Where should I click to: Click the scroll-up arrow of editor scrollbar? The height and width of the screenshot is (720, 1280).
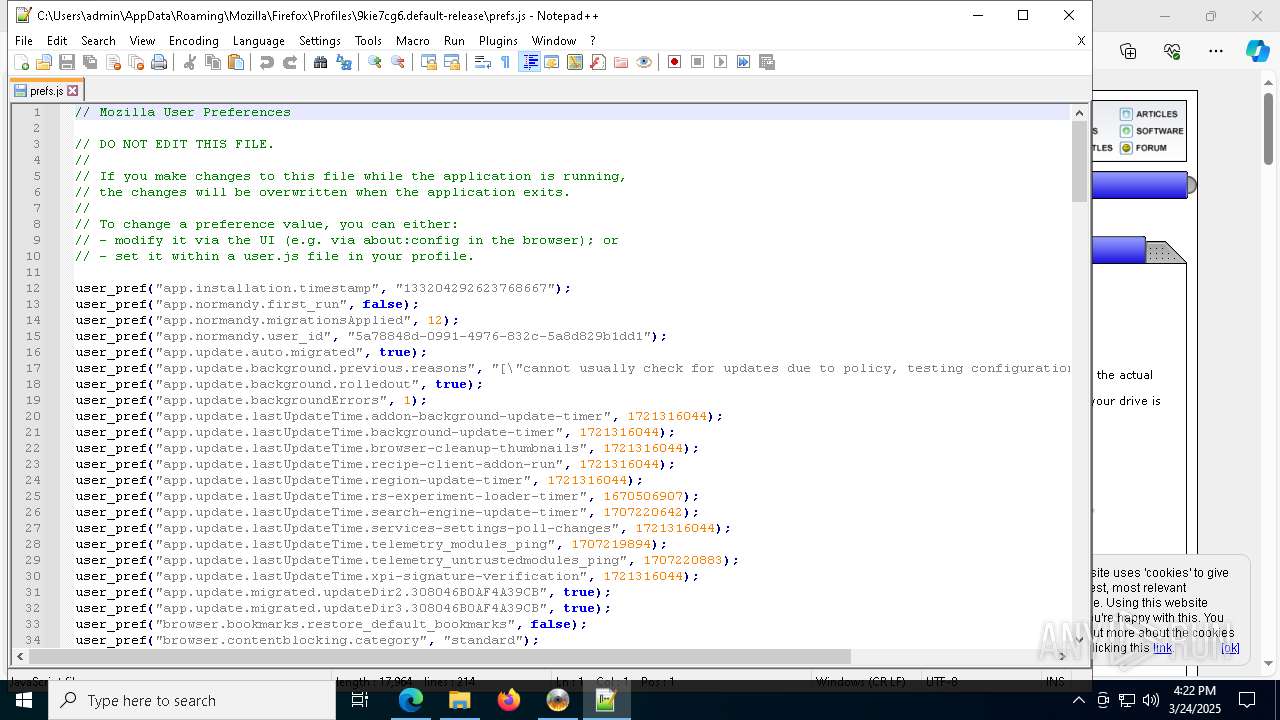[x=1079, y=113]
